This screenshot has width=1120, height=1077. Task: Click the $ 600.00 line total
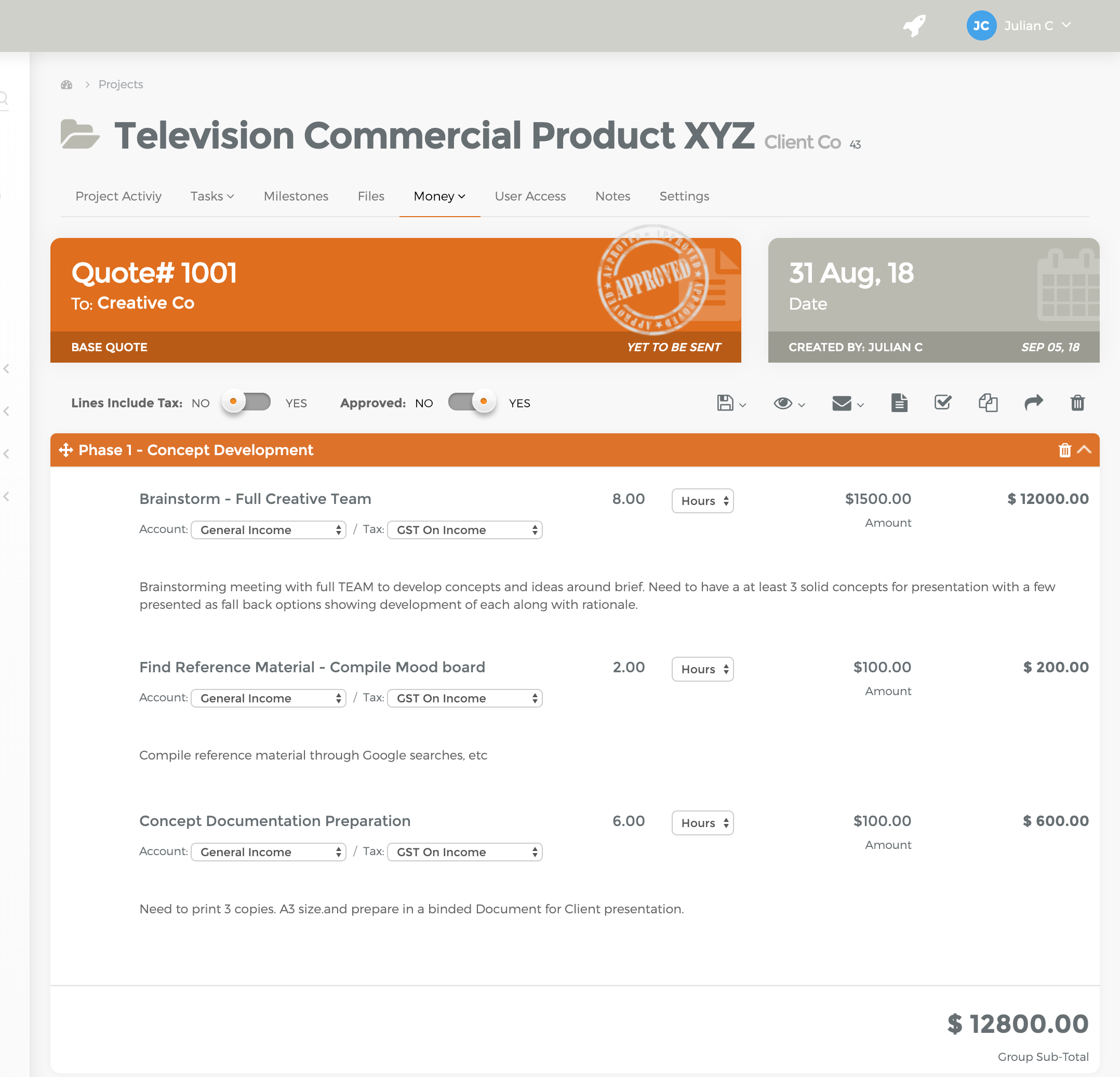coord(1056,821)
